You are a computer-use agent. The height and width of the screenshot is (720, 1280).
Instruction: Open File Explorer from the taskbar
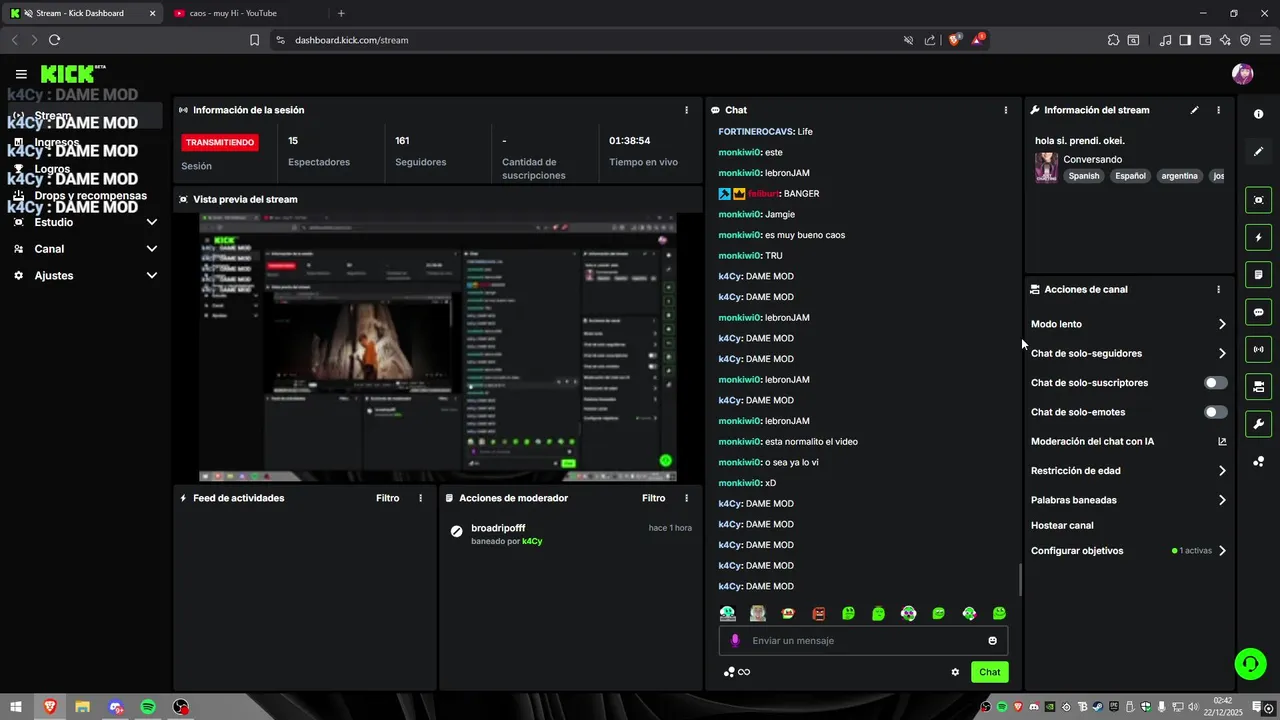point(82,707)
